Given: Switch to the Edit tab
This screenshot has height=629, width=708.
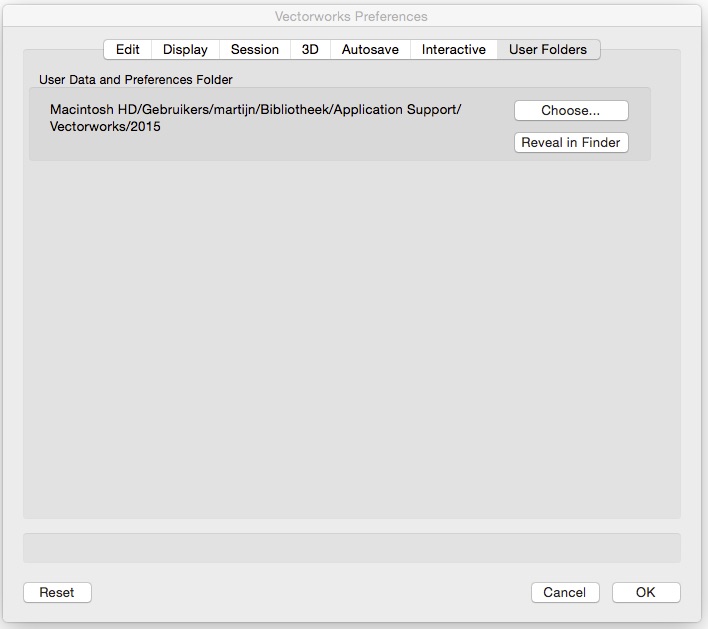Looking at the screenshot, I should (128, 49).
